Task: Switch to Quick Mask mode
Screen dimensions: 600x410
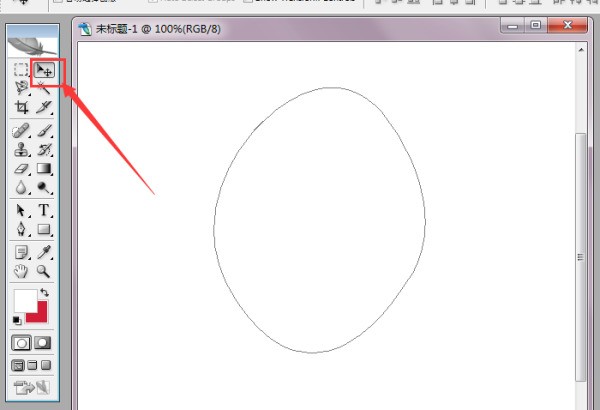Action: tap(42, 343)
